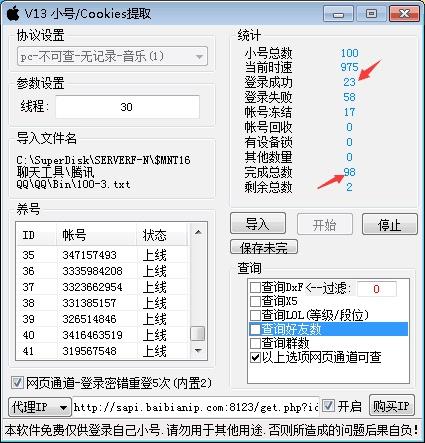Open the protocol settings combo box

pos(112,56)
